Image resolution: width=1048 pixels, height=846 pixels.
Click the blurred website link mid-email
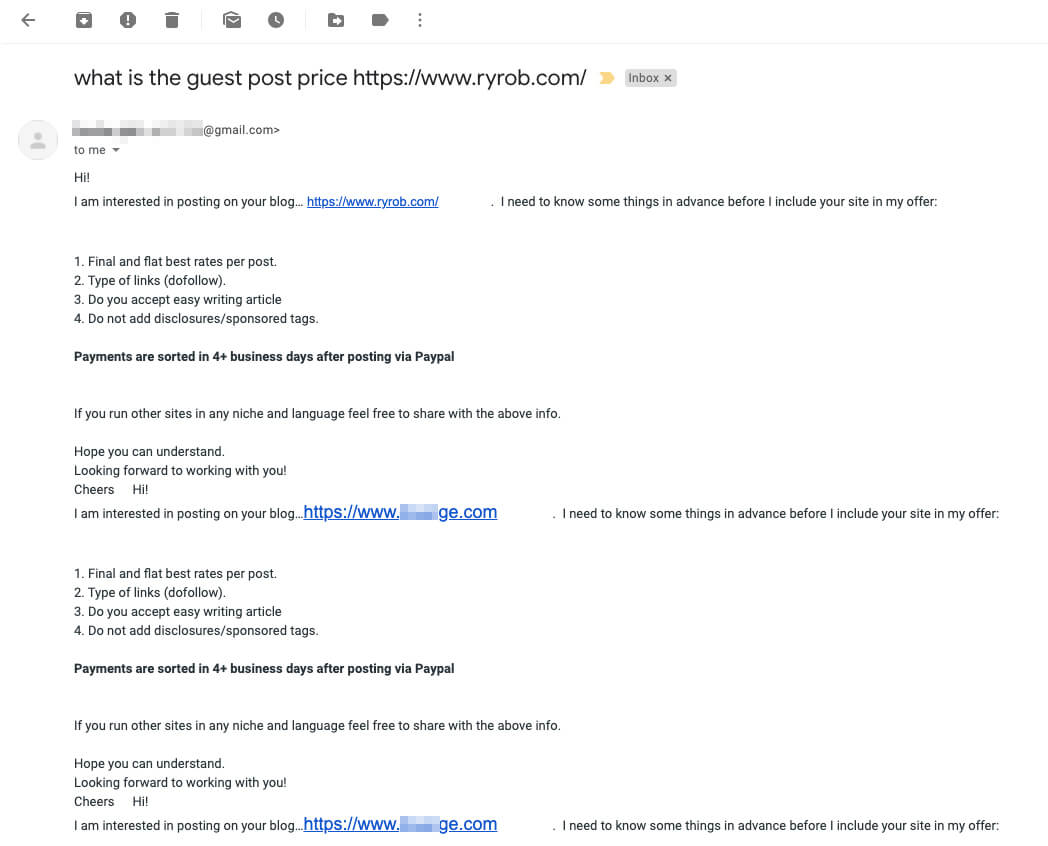point(400,512)
